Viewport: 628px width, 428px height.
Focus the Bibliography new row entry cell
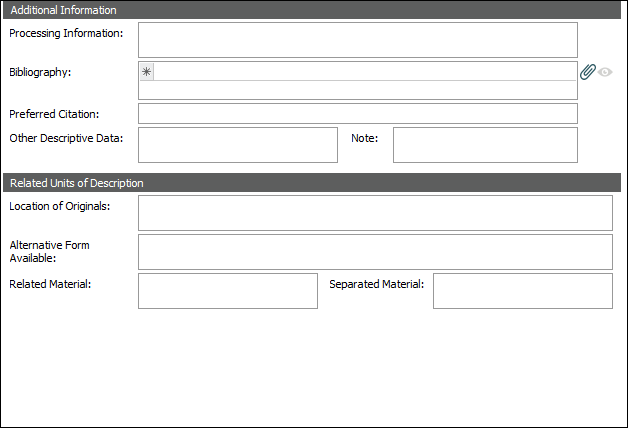(x=365, y=72)
